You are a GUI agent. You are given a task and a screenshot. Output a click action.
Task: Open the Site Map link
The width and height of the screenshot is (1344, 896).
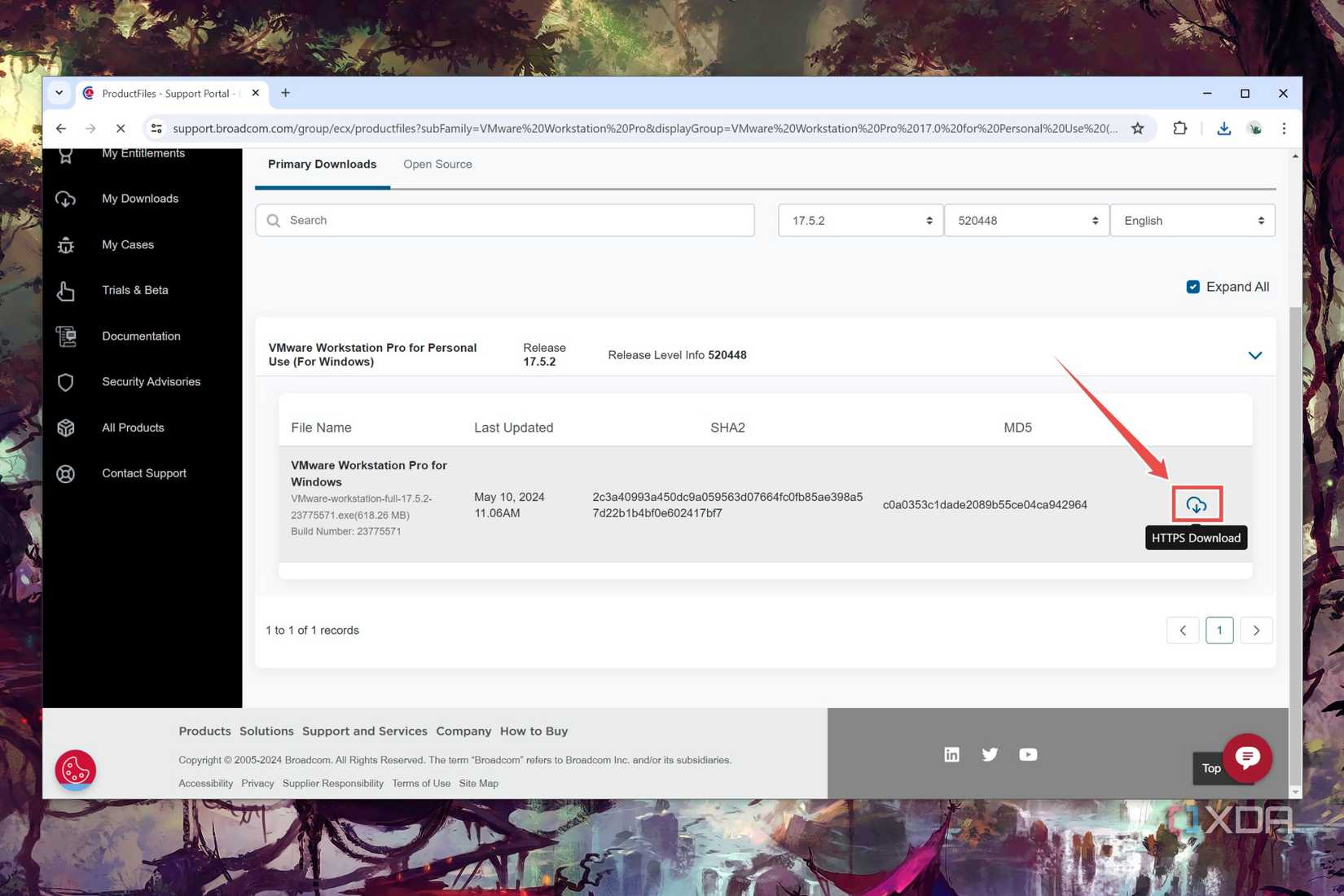[x=478, y=783]
